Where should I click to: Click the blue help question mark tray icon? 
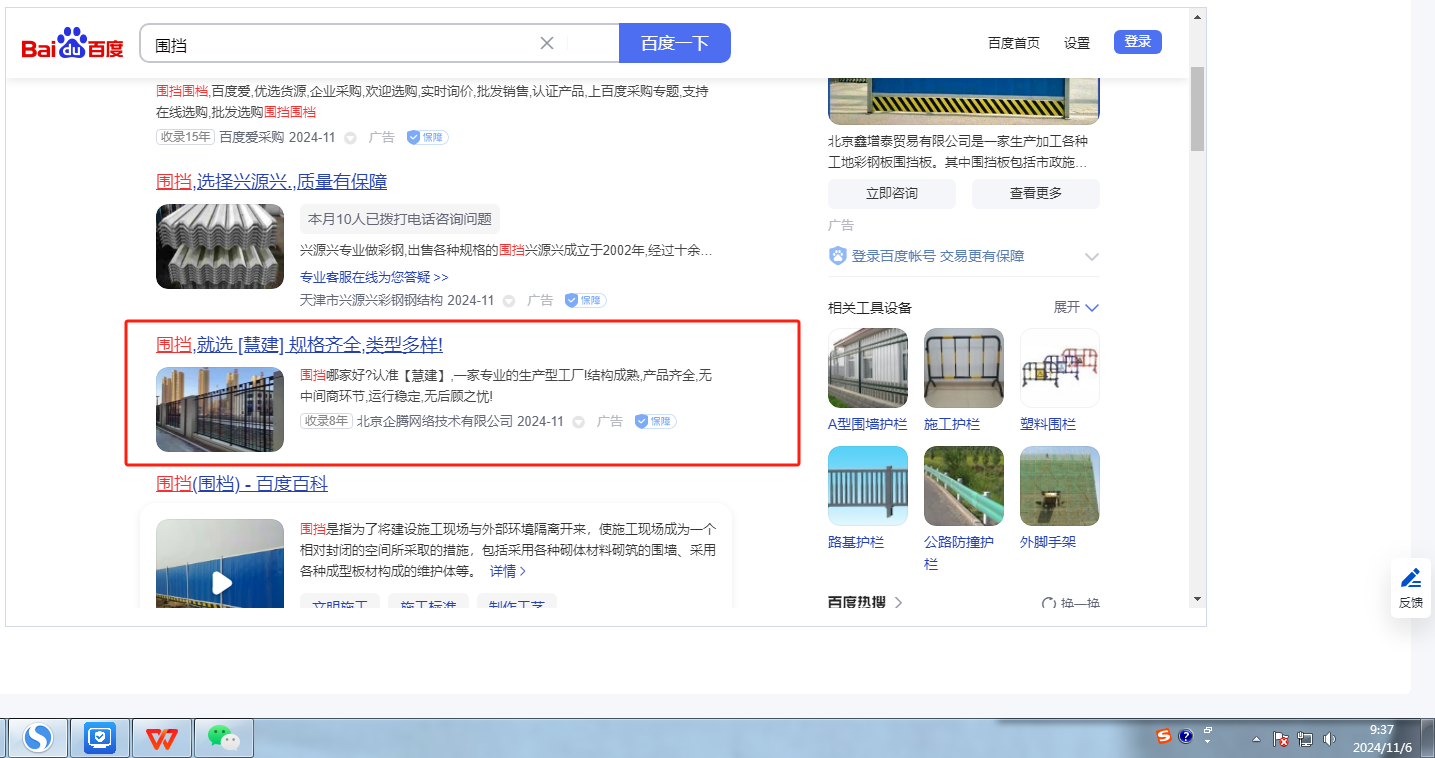click(x=1186, y=736)
